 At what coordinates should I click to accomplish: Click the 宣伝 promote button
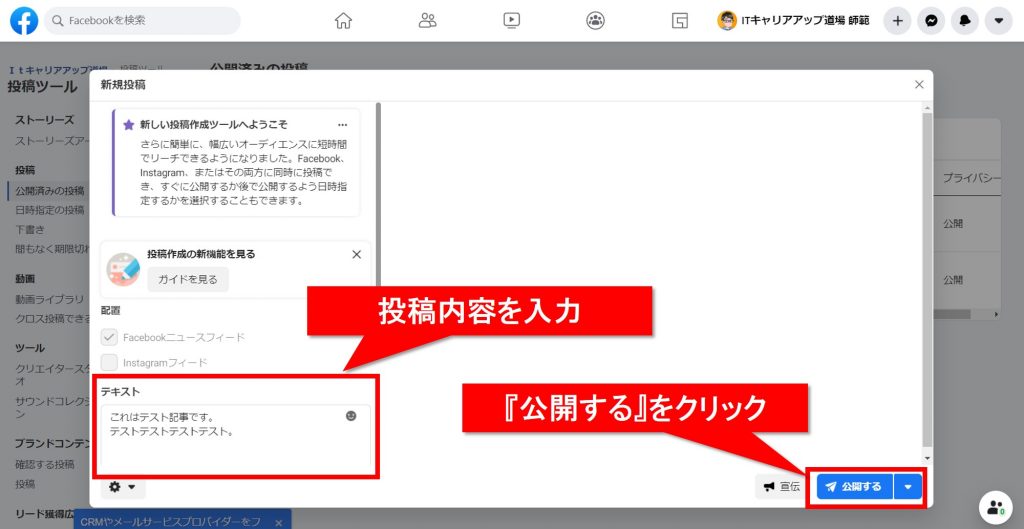pos(781,487)
